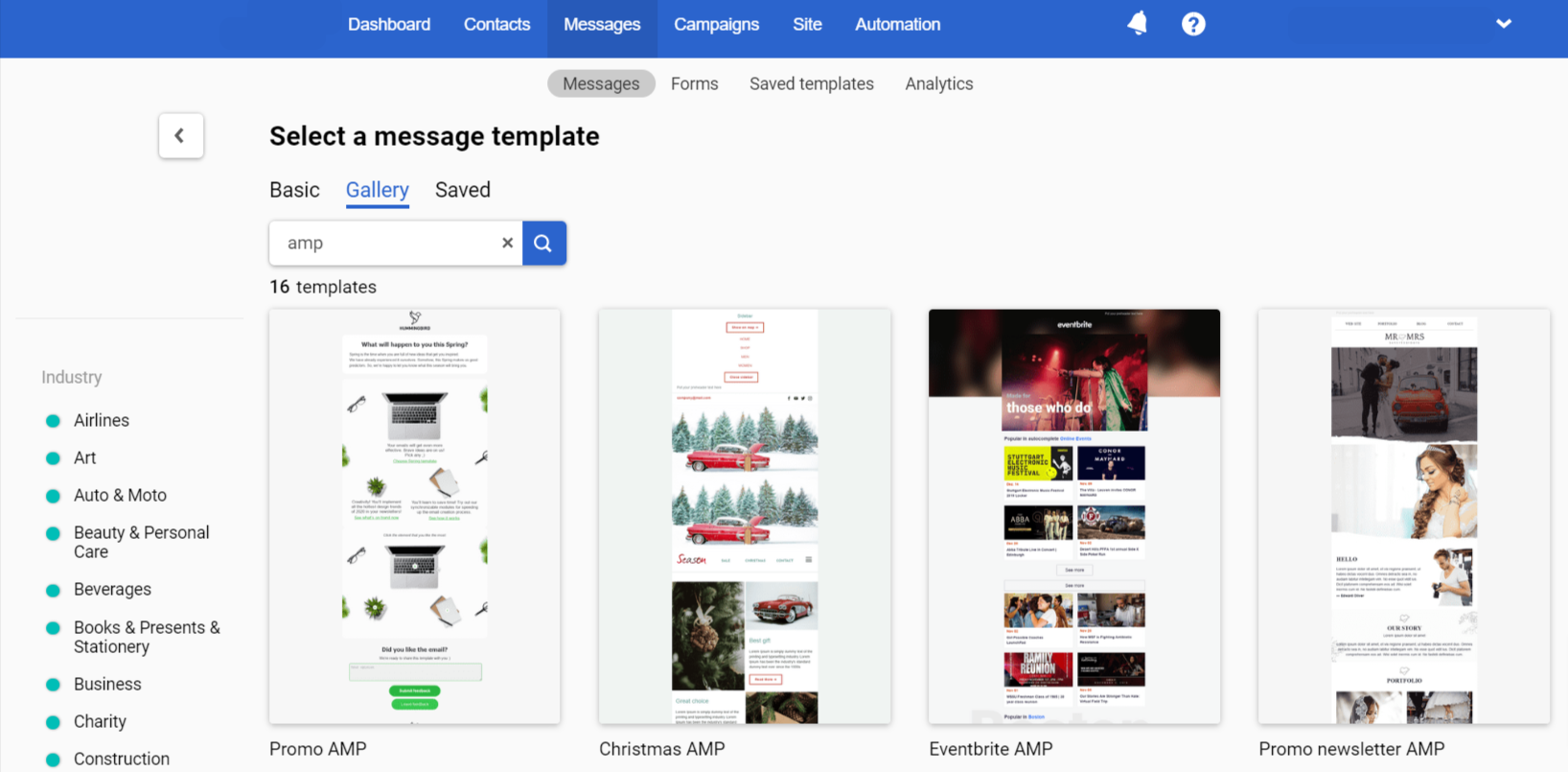Image resolution: width=1568 pixels, height=772 pixels.
Task: Select the Auto & Moto industry filter
Action: [x=120, y=495]
